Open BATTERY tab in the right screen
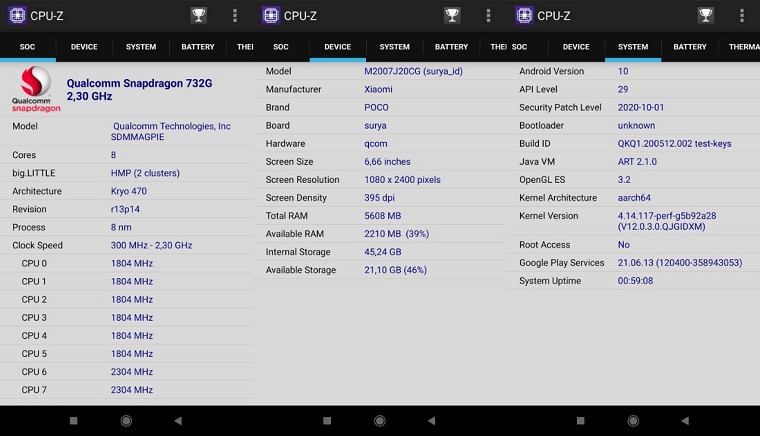The image size is (760, 436). pos(690,47)
